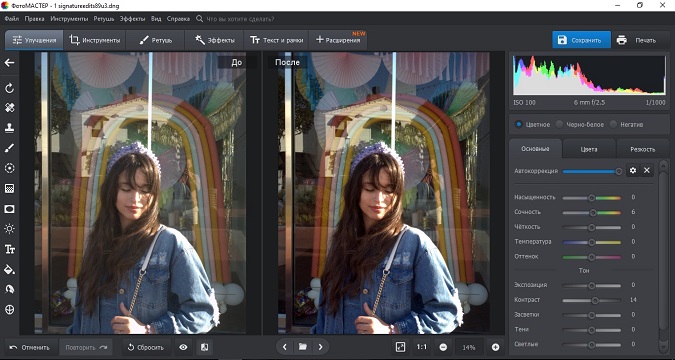The image size is (675, 360).
Task: Select the healing bandage tool
Action: (x=9, y=108)
